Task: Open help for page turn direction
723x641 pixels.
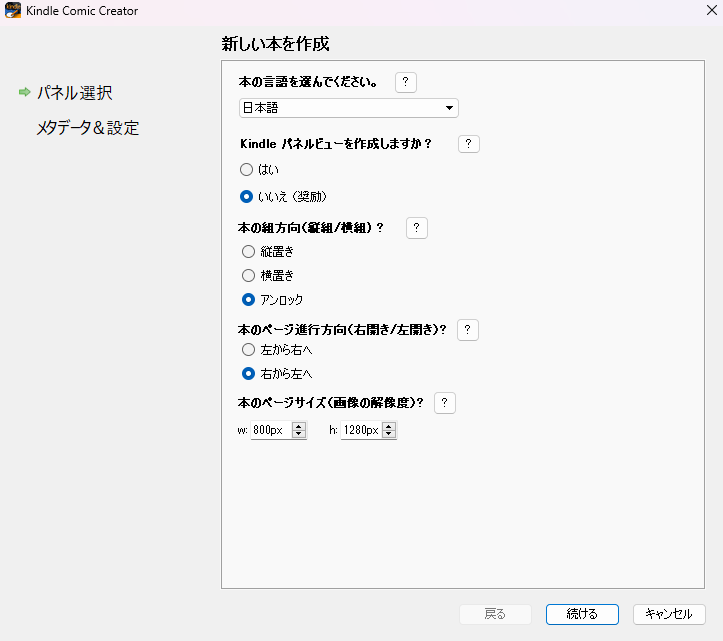Action: pos(467,330)
